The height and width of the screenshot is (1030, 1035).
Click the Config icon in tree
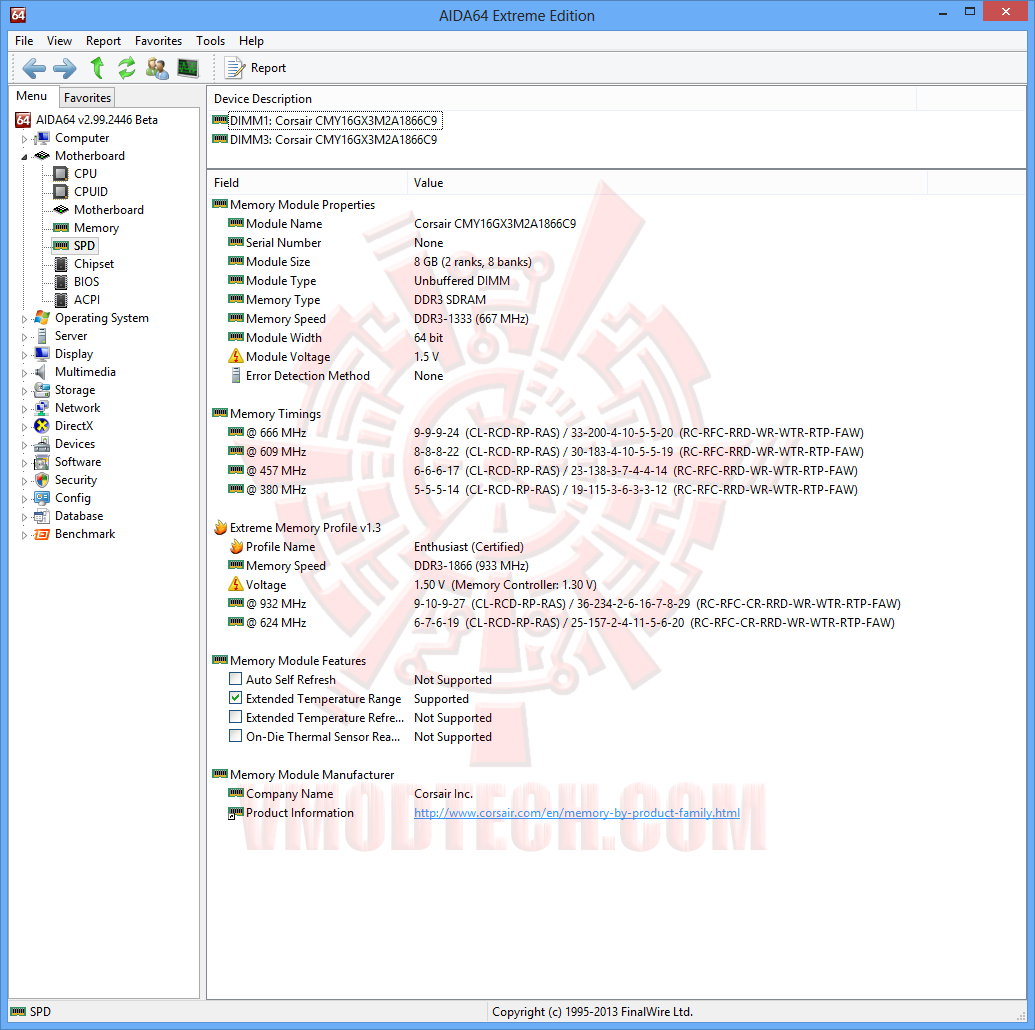point(42,498)
